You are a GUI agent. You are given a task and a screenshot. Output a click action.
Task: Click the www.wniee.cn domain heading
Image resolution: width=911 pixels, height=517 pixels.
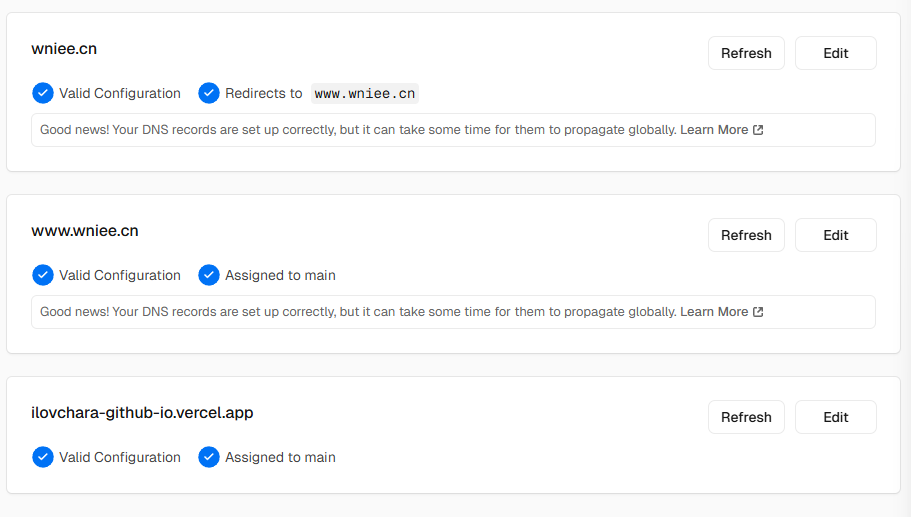(x=85, y=231)
